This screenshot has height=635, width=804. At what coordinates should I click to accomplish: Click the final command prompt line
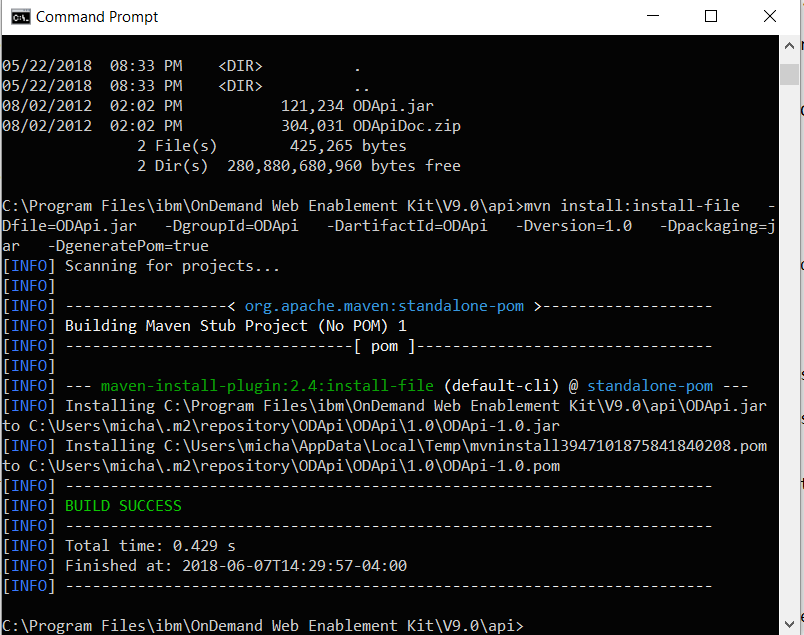[x=263, y=626]
